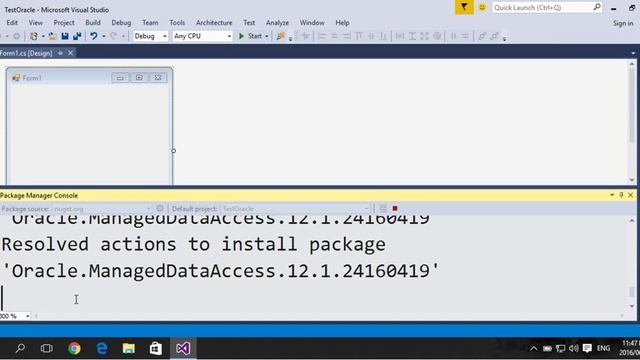The height and width of the screenshot is (360, 640).
Task: Open the Project menu
Action: 64,22
